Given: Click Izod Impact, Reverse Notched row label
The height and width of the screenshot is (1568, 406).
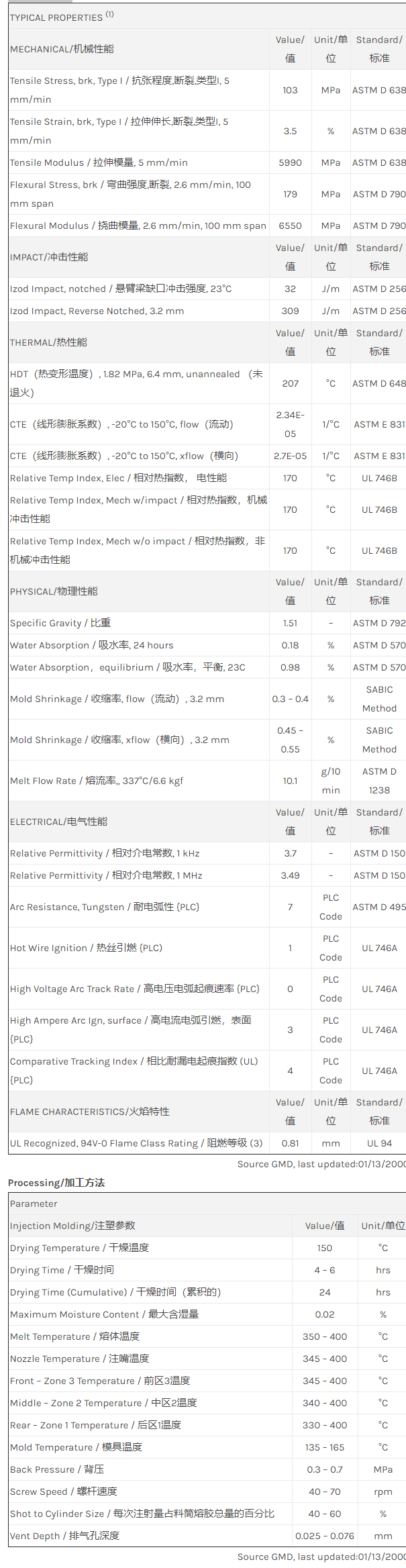Looking at the screenshot, I should [97, 311].
